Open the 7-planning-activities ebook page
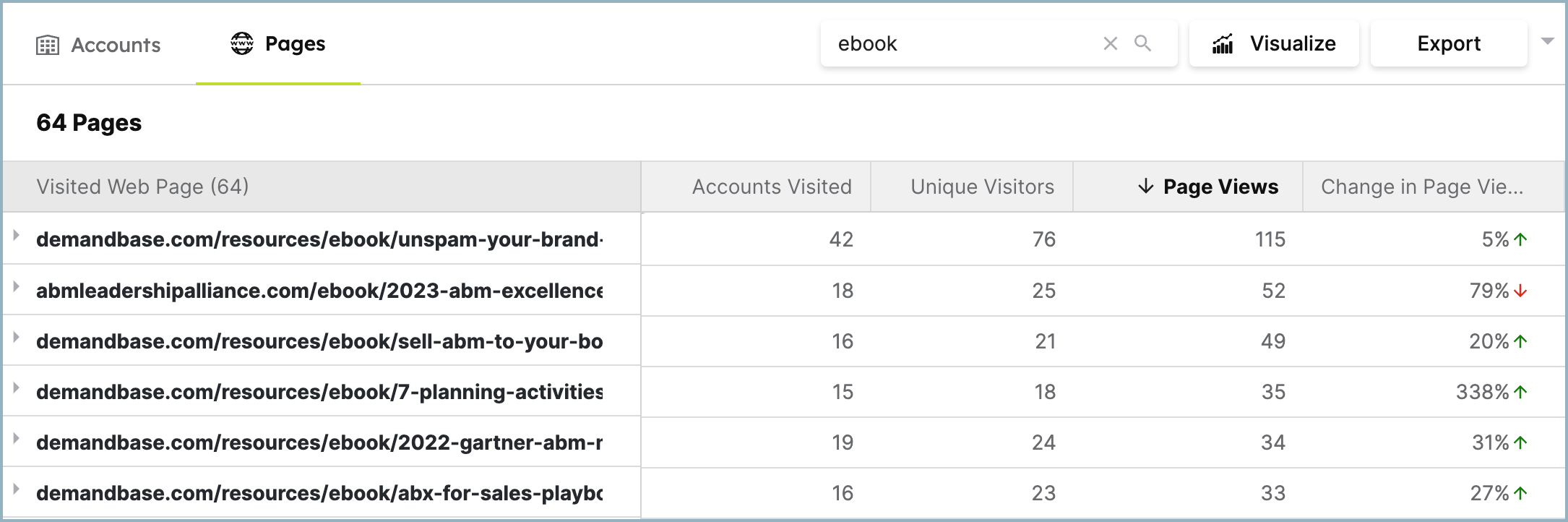 pyautogui.click(x=319, y=392)
